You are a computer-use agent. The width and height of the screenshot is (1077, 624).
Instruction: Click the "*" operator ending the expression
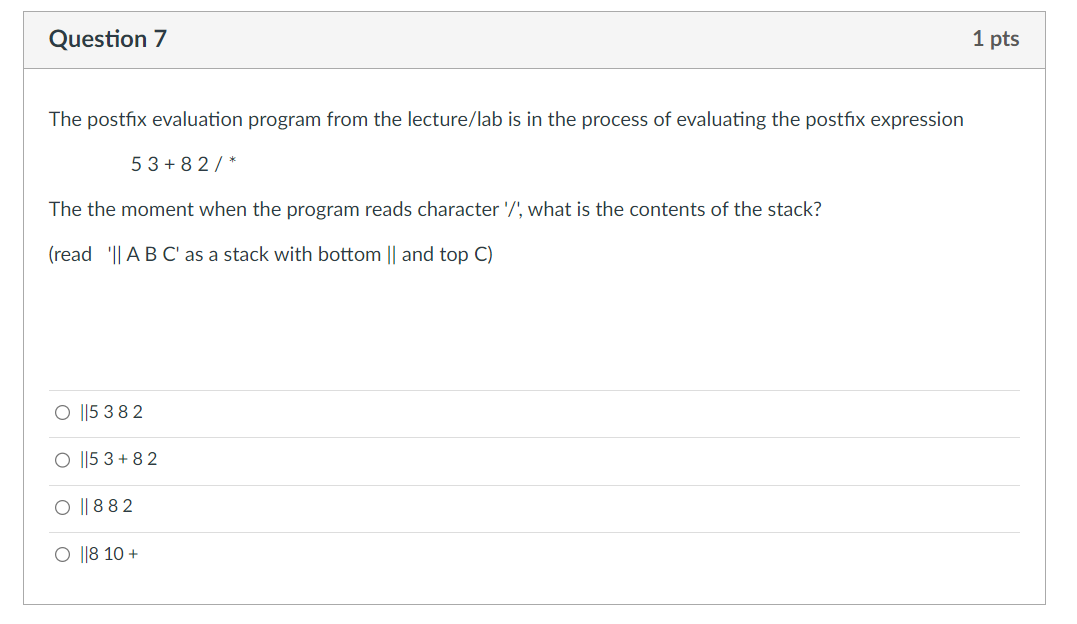click(233, 162)
